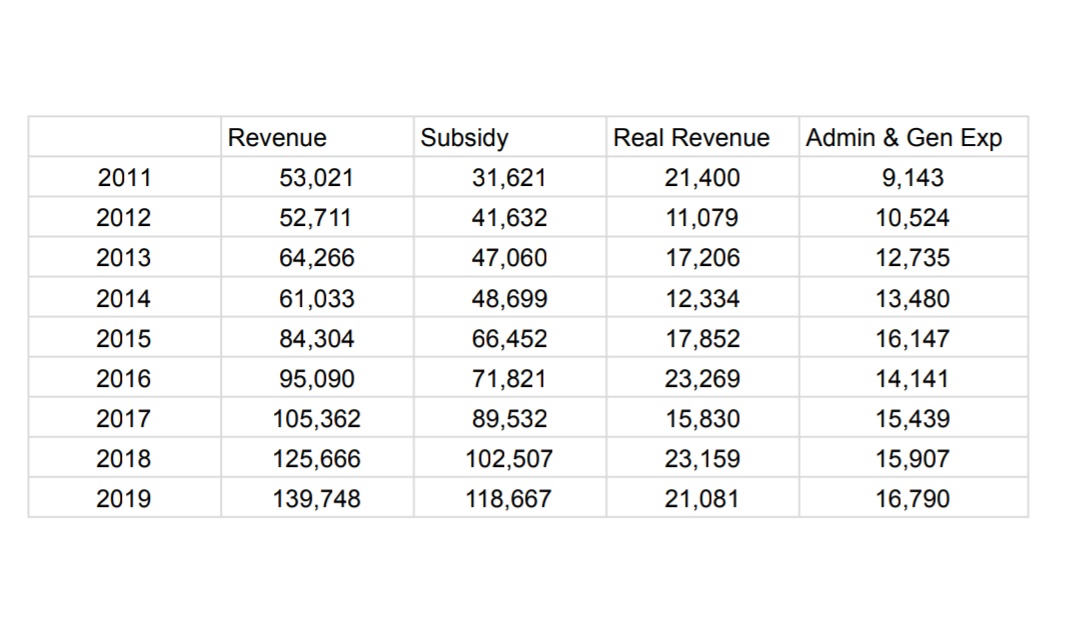Click revenue value 52,711
This screenshot has height=635, width=1079.
coord(316,217)
